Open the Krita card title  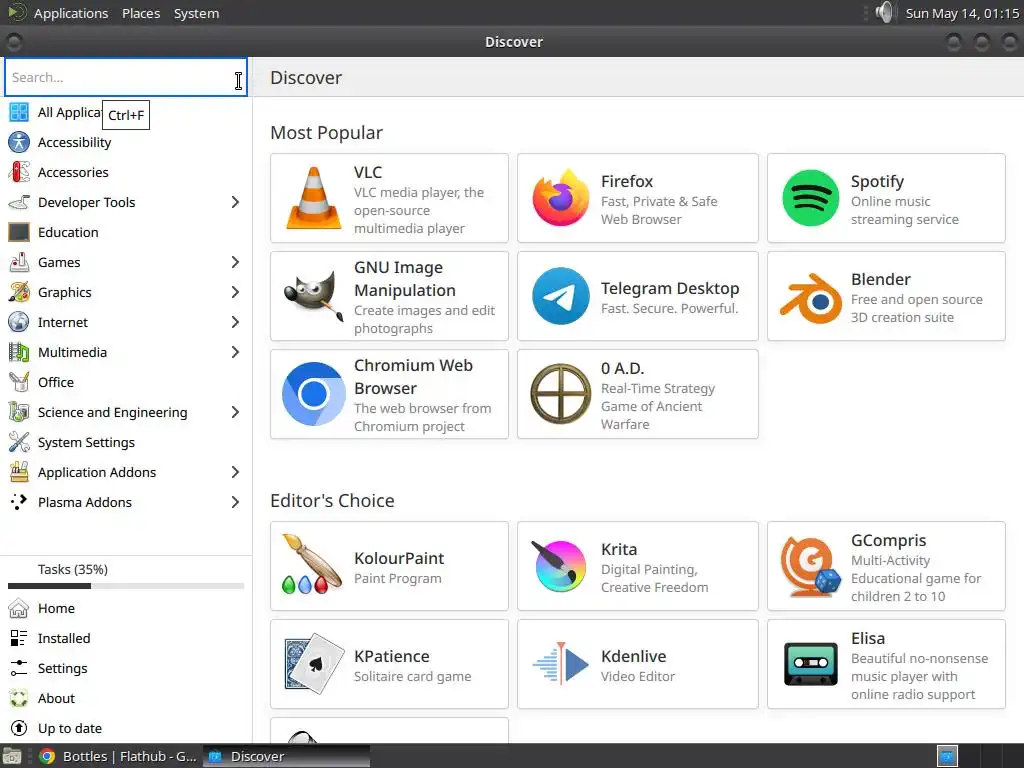[x=618, y=549]
